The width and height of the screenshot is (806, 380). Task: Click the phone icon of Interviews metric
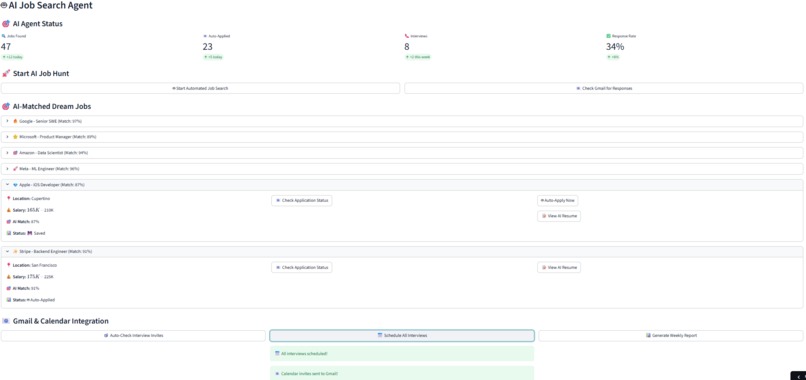pyautogui.click(x=407, y=36)
